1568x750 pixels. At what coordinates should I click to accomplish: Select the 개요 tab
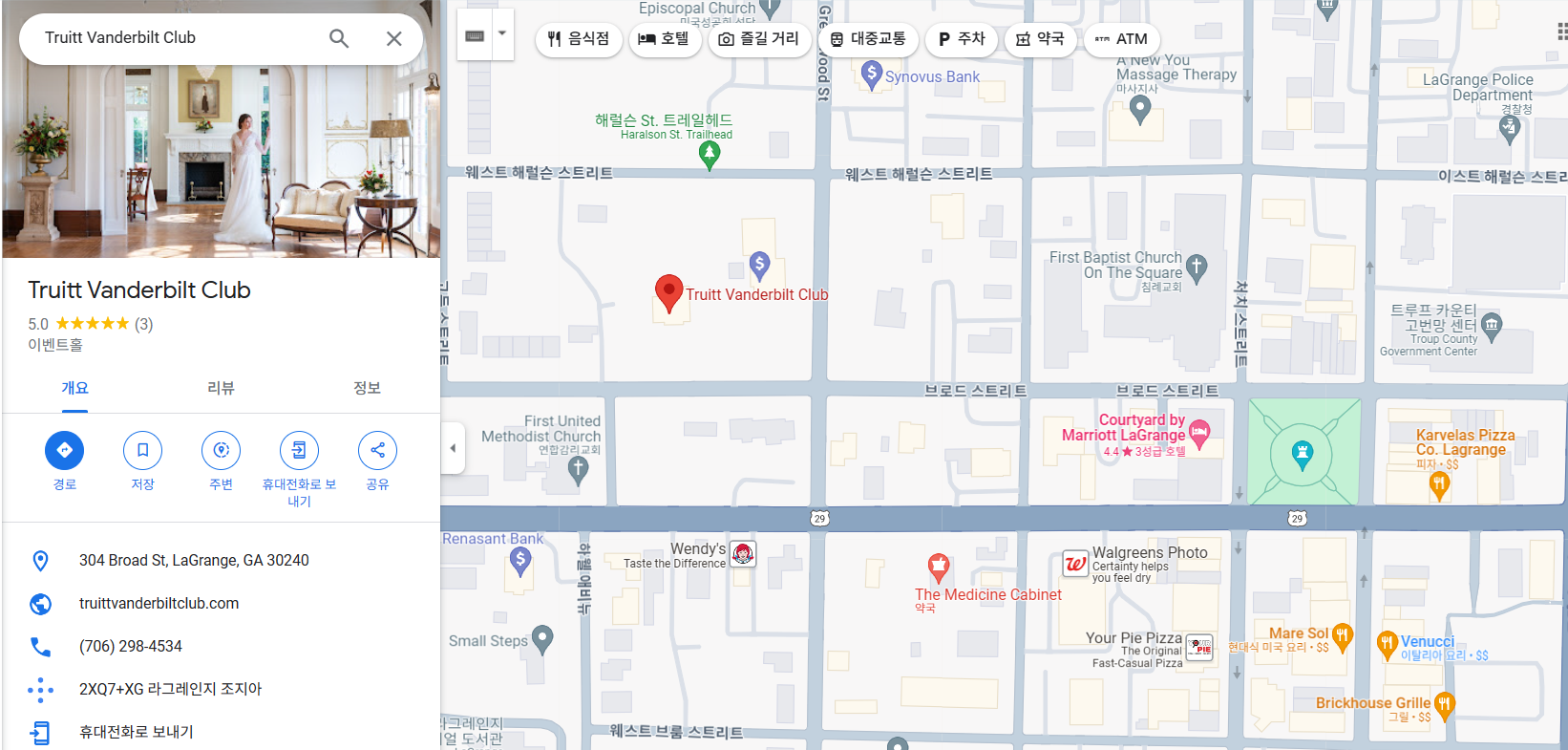tap(74, 388)
